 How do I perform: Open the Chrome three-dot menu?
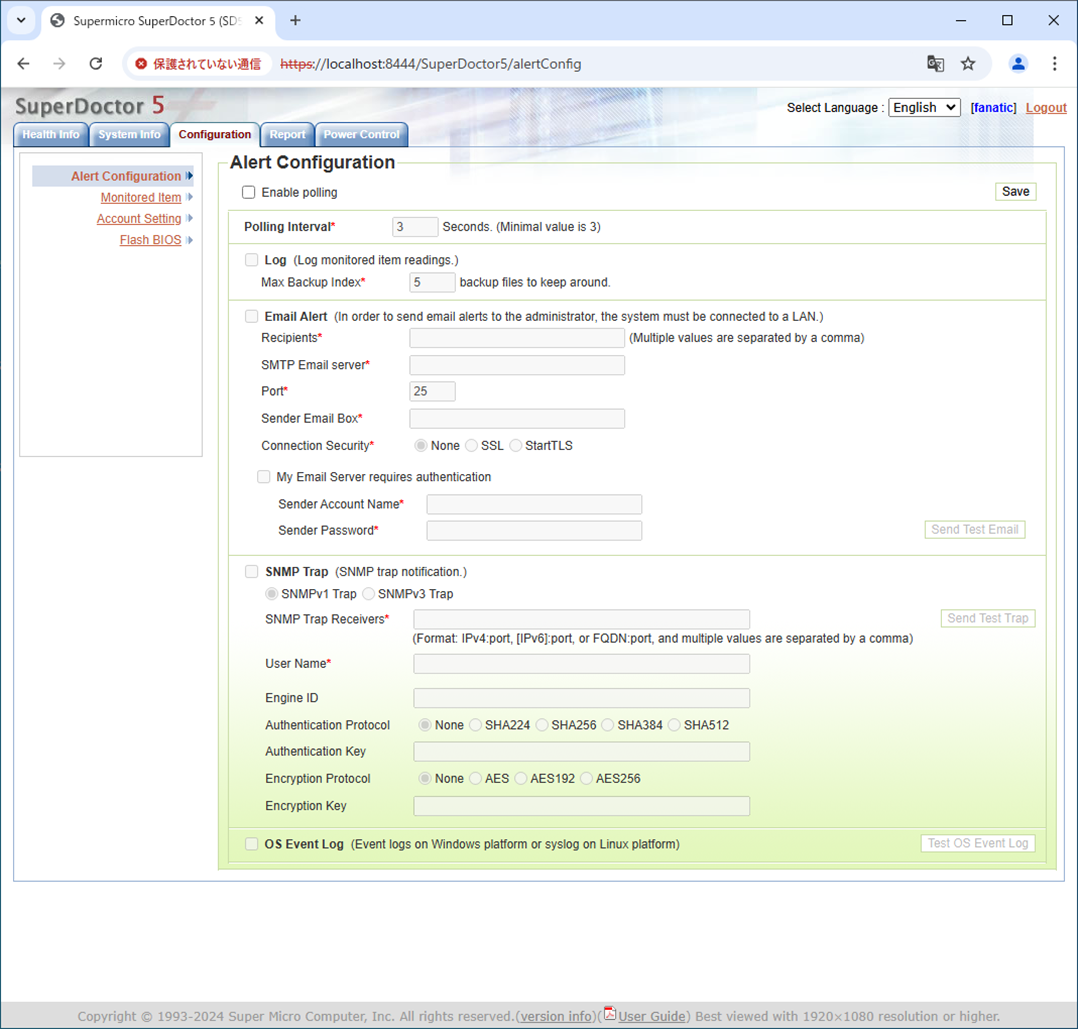pos(1055,64)
